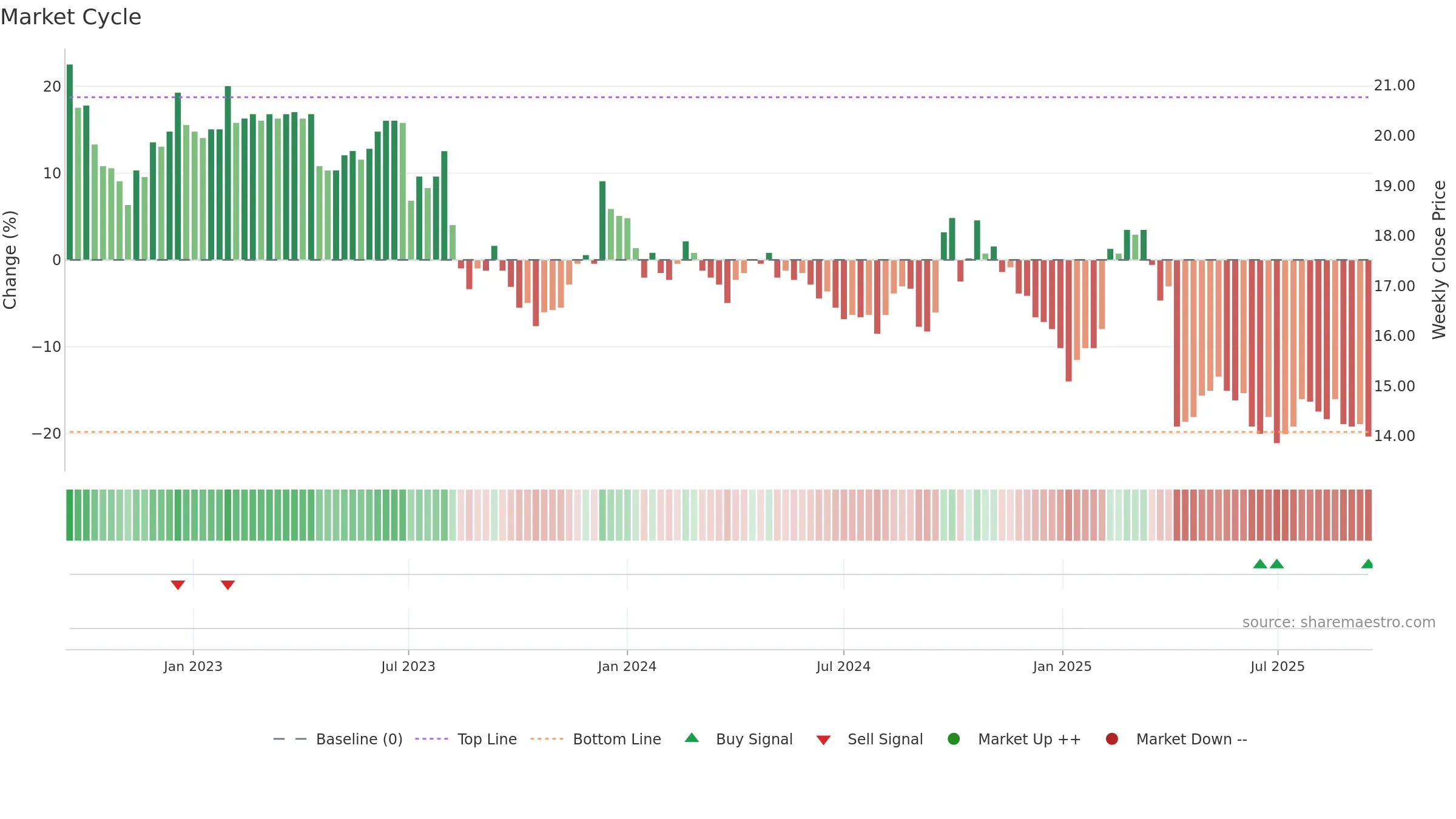
Task: Click the orange Bottom Line legend swatch
Action: point(547,739)
